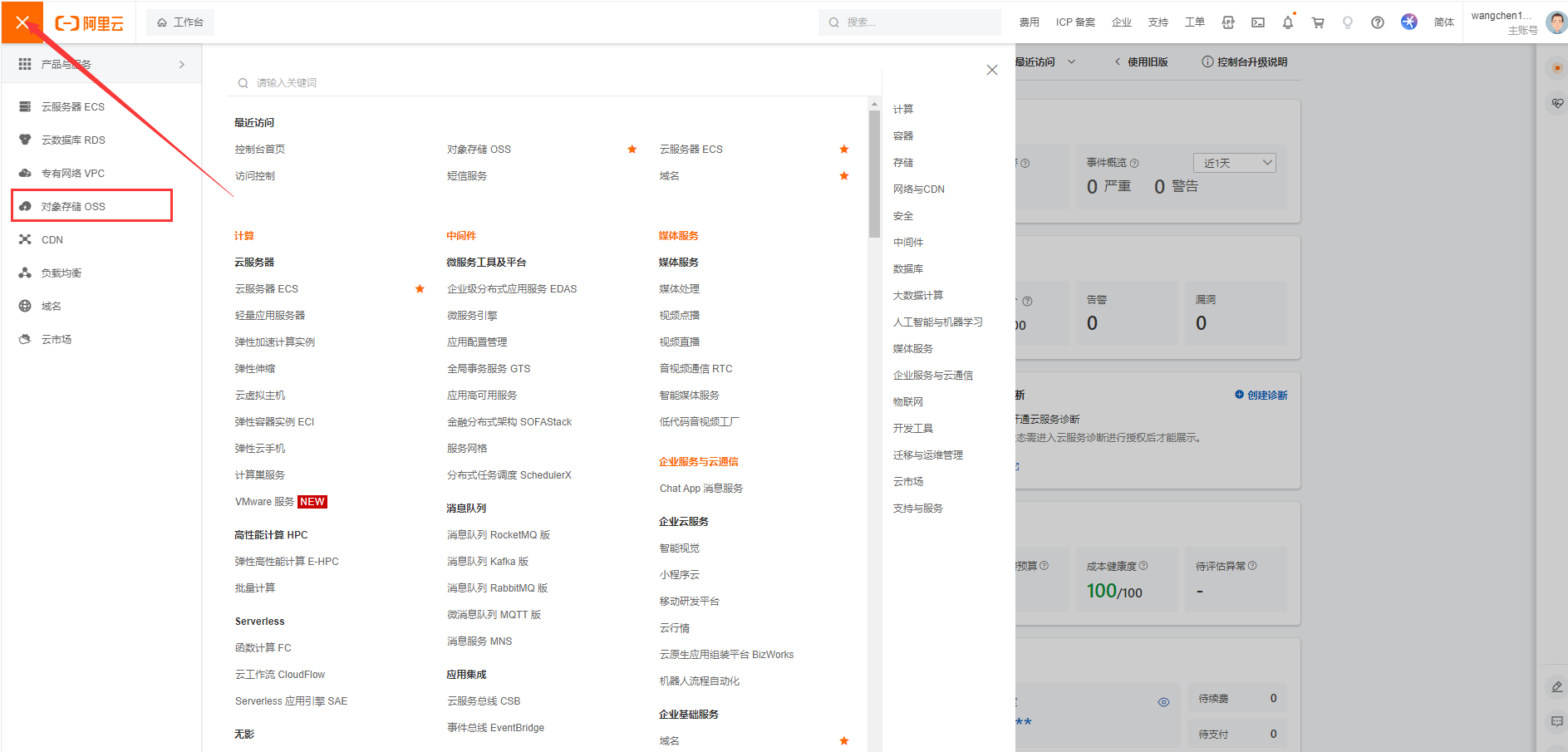Toggle star beside 短信服务 row's 域名

pyautogui.click(x=844, y=176)
